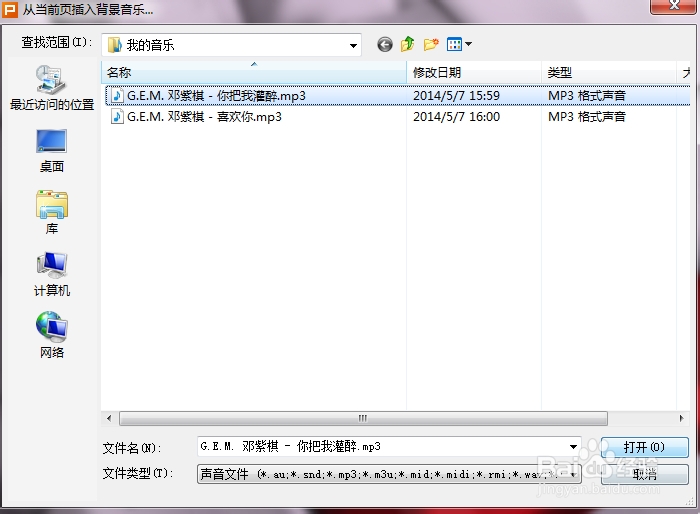Close the insert background music dialog
Image resolution: width=700 pixels, height=514 pixels.
(x=673, y=6)
